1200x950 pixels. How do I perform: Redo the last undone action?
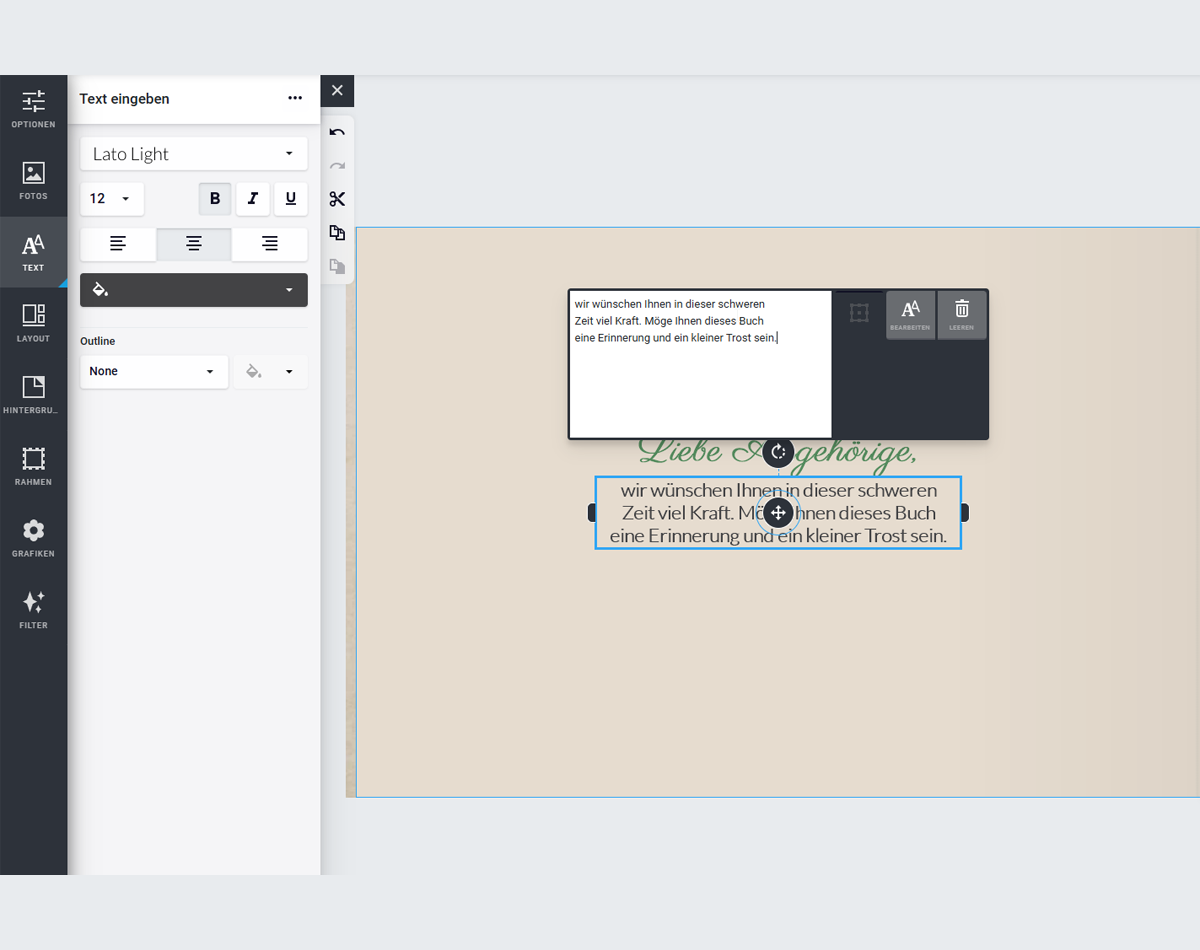coord(337,166)
